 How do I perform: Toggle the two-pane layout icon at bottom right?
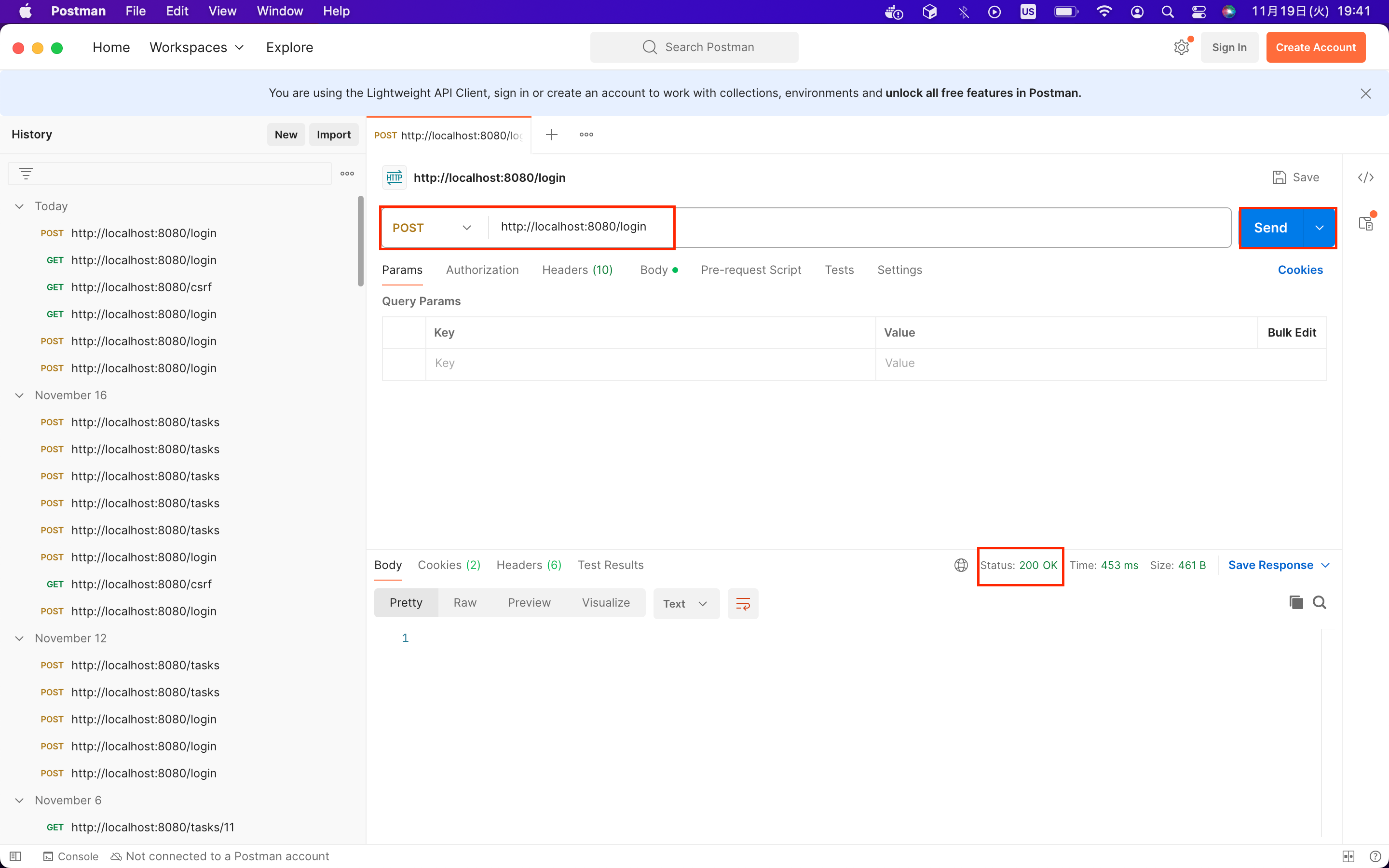click(x=1348, y=856)
